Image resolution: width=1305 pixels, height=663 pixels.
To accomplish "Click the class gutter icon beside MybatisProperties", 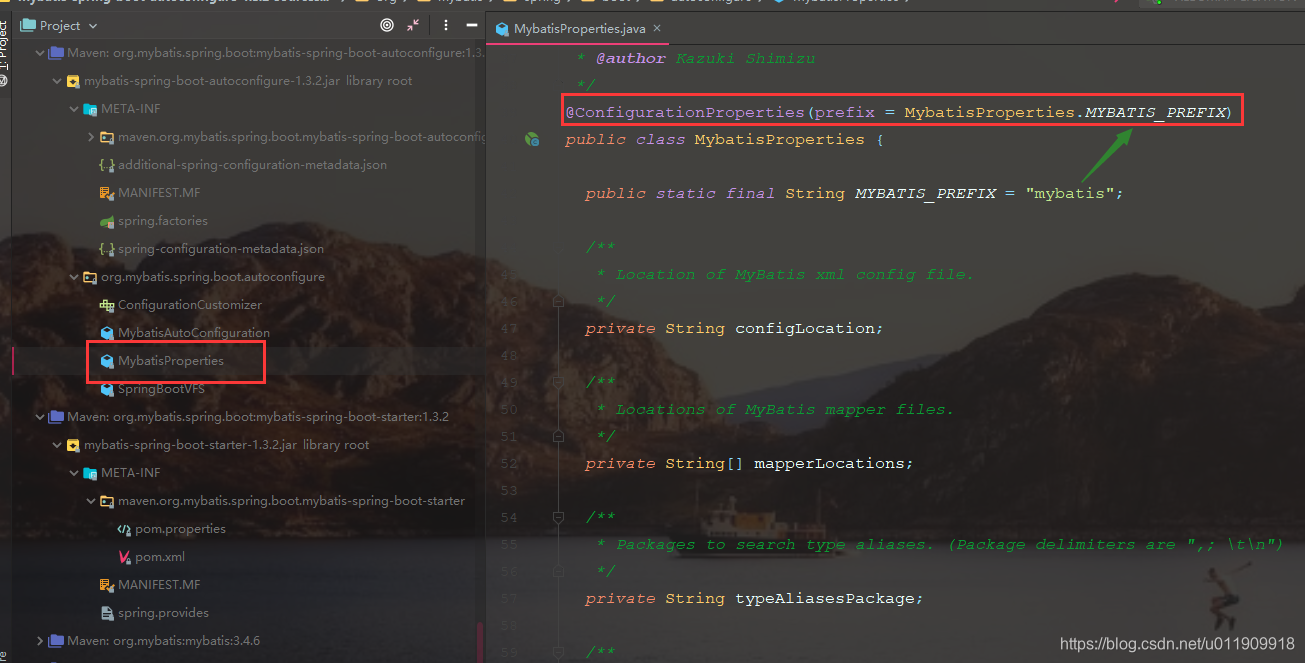I will [532, 139].
